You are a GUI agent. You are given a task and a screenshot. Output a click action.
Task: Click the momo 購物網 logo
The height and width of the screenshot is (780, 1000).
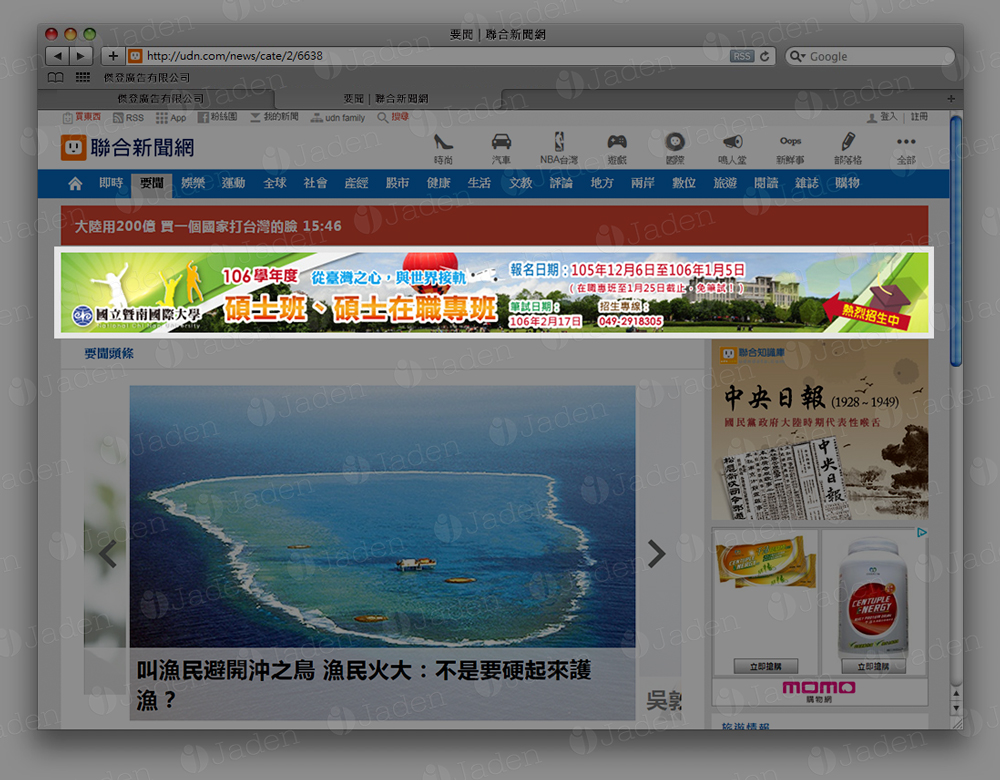[x=819, y=691]
